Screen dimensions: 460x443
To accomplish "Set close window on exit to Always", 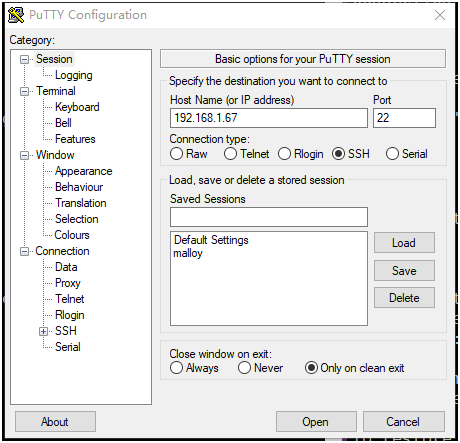I will coord(176,368).
